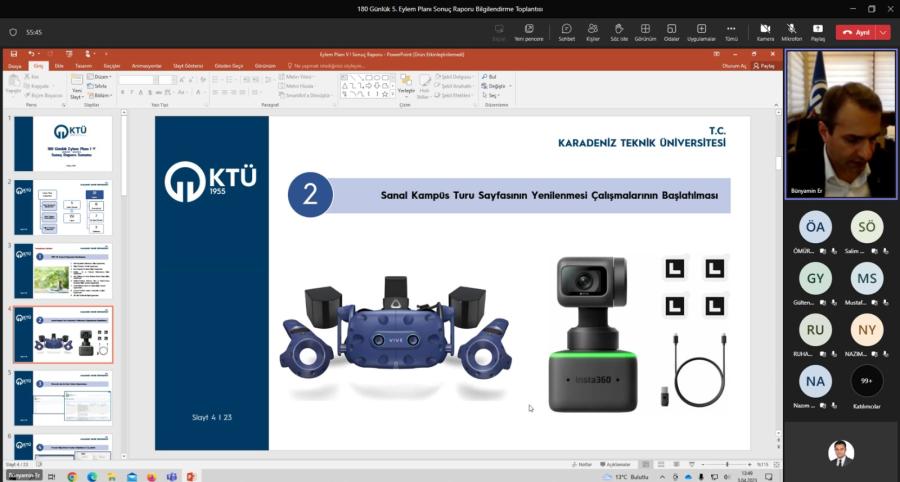900x482 pixels.
Task: Unmute the Mikrofon
Action: tap(792, 32)
